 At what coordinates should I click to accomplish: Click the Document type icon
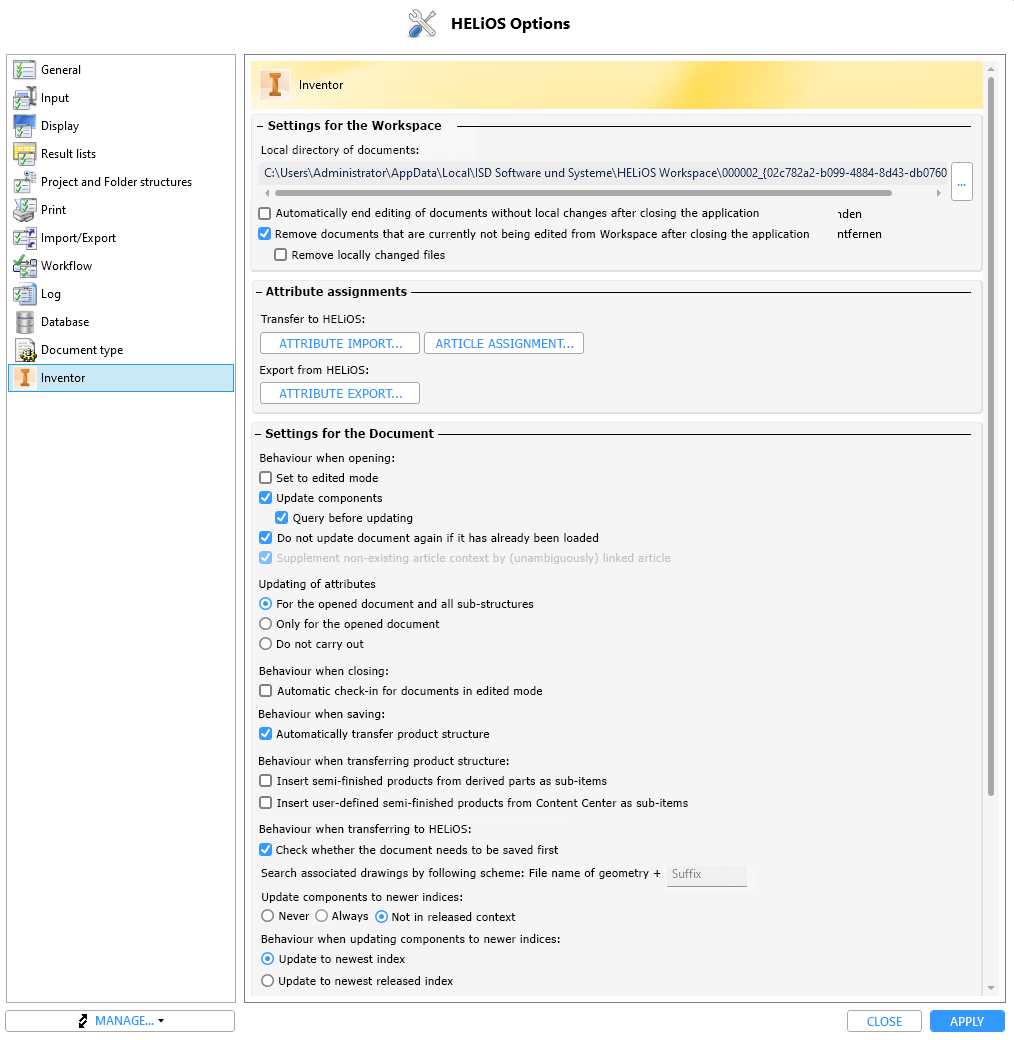(25, 350)
